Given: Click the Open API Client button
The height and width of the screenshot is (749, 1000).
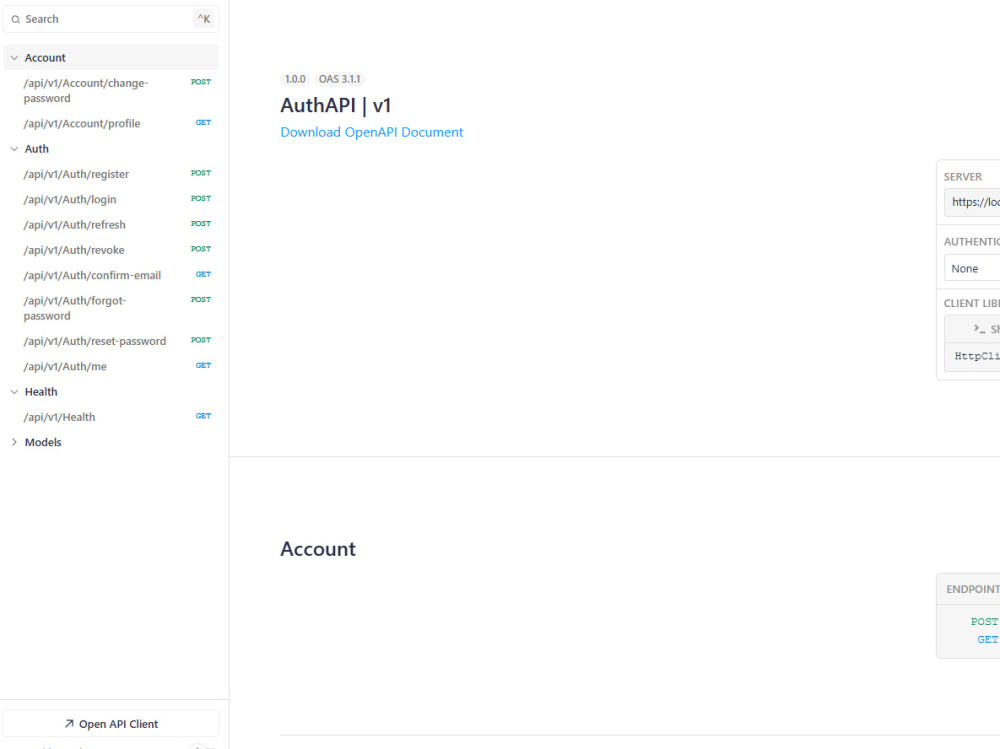Looking at the screenshot, I should click(111, 724).
